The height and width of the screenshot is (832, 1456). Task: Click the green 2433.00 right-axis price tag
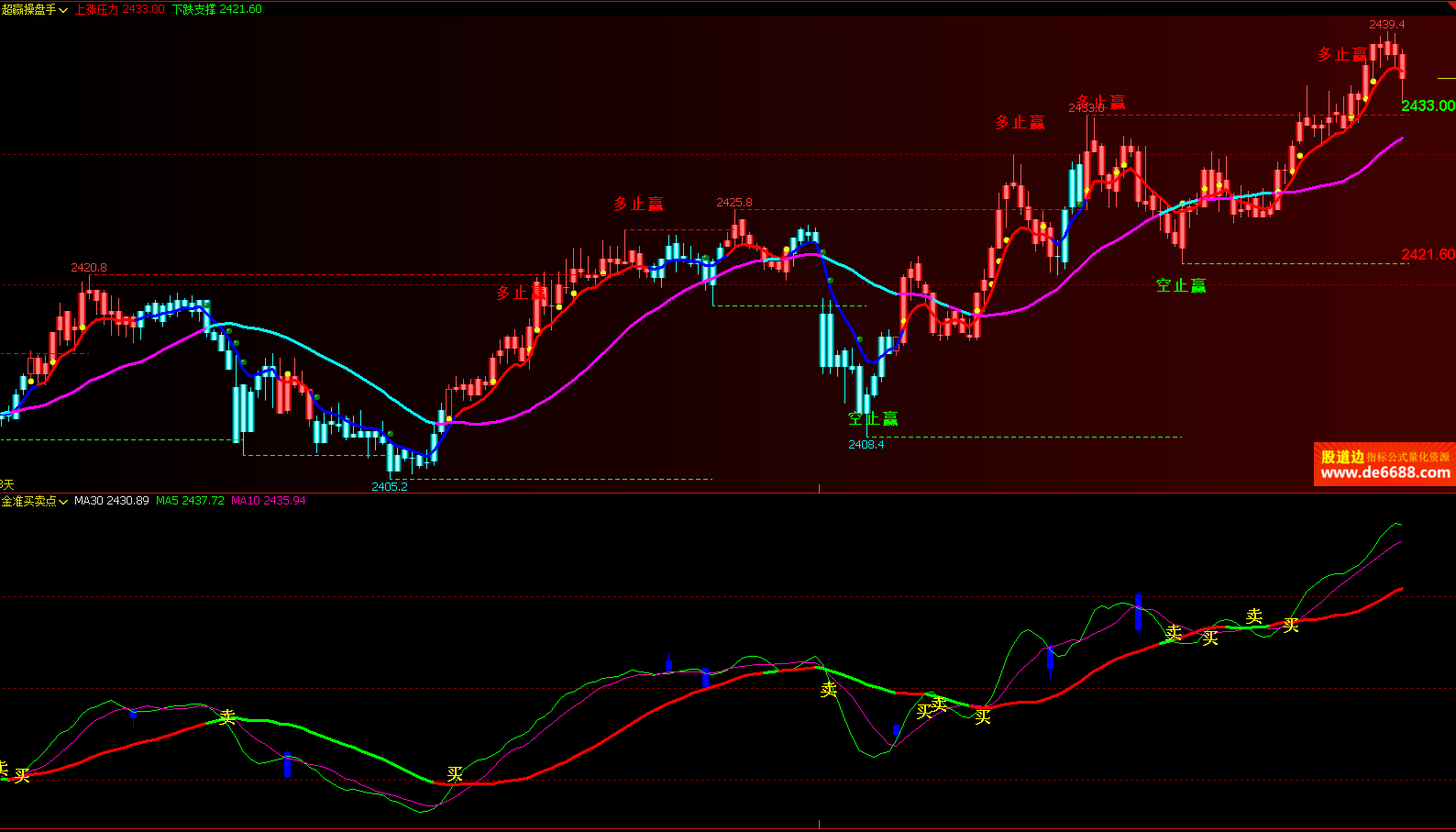1428,106
